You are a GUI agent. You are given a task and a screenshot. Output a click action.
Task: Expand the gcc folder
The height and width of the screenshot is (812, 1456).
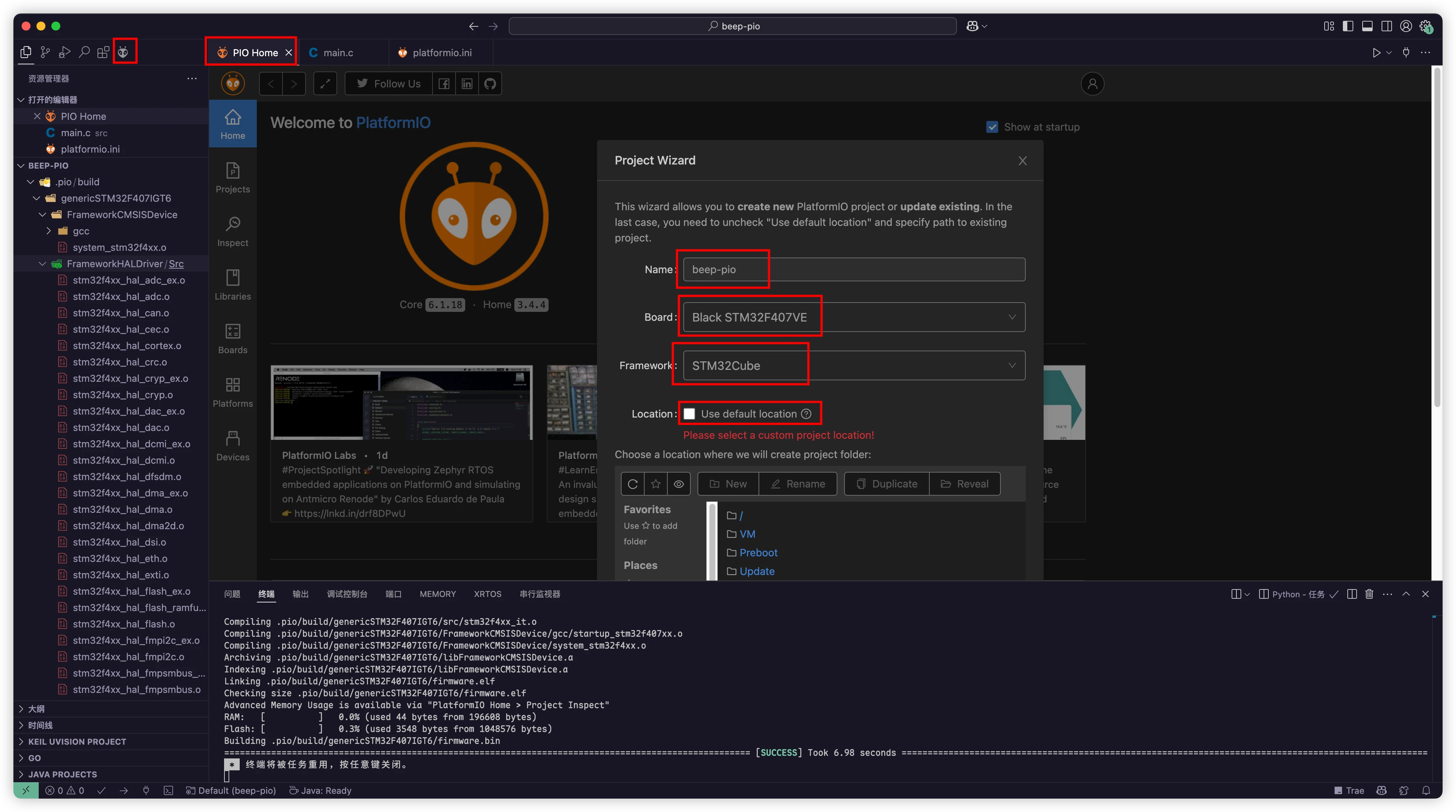point(111,231)
